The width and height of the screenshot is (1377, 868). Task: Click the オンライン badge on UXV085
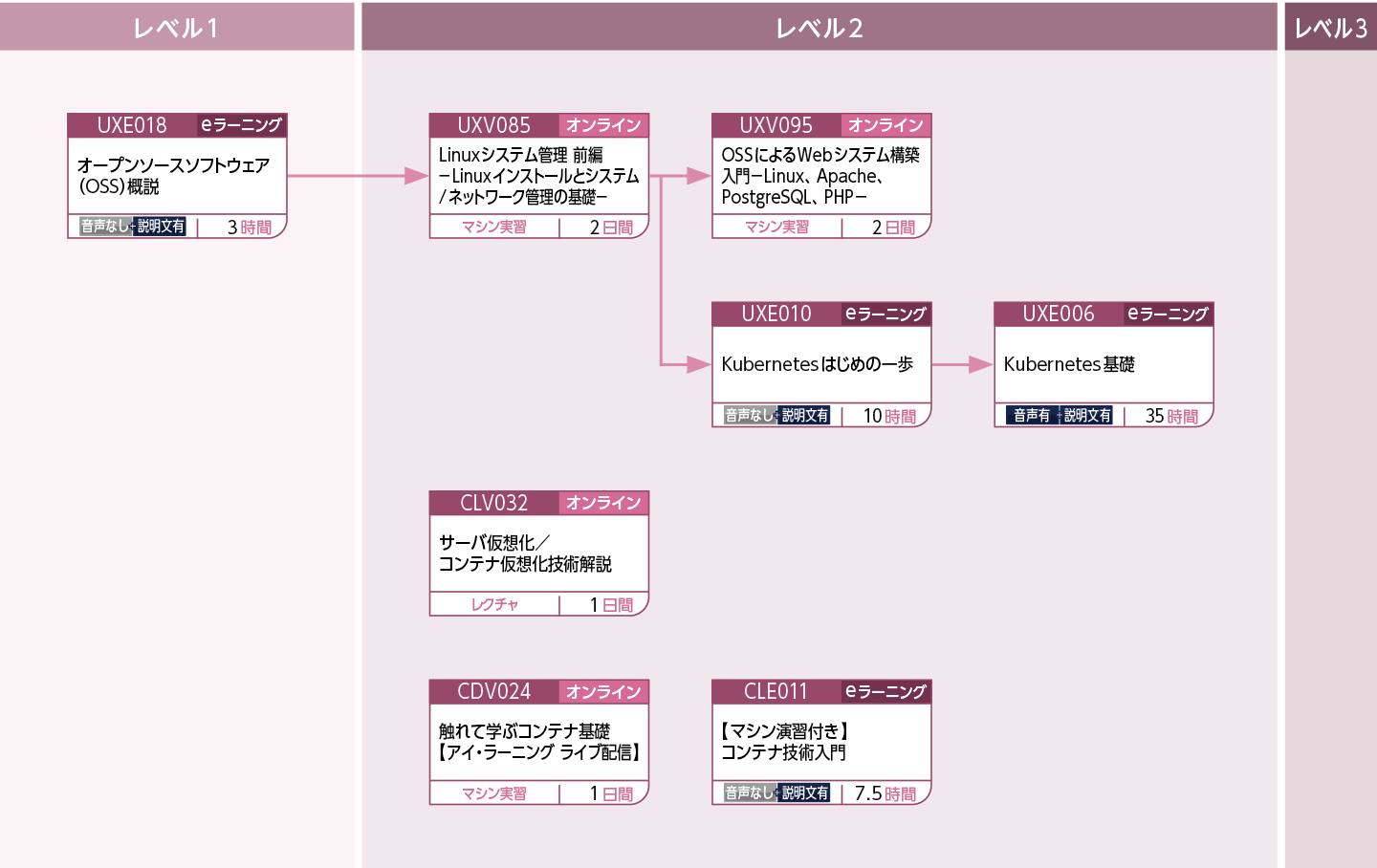click(x=603, y=125)
